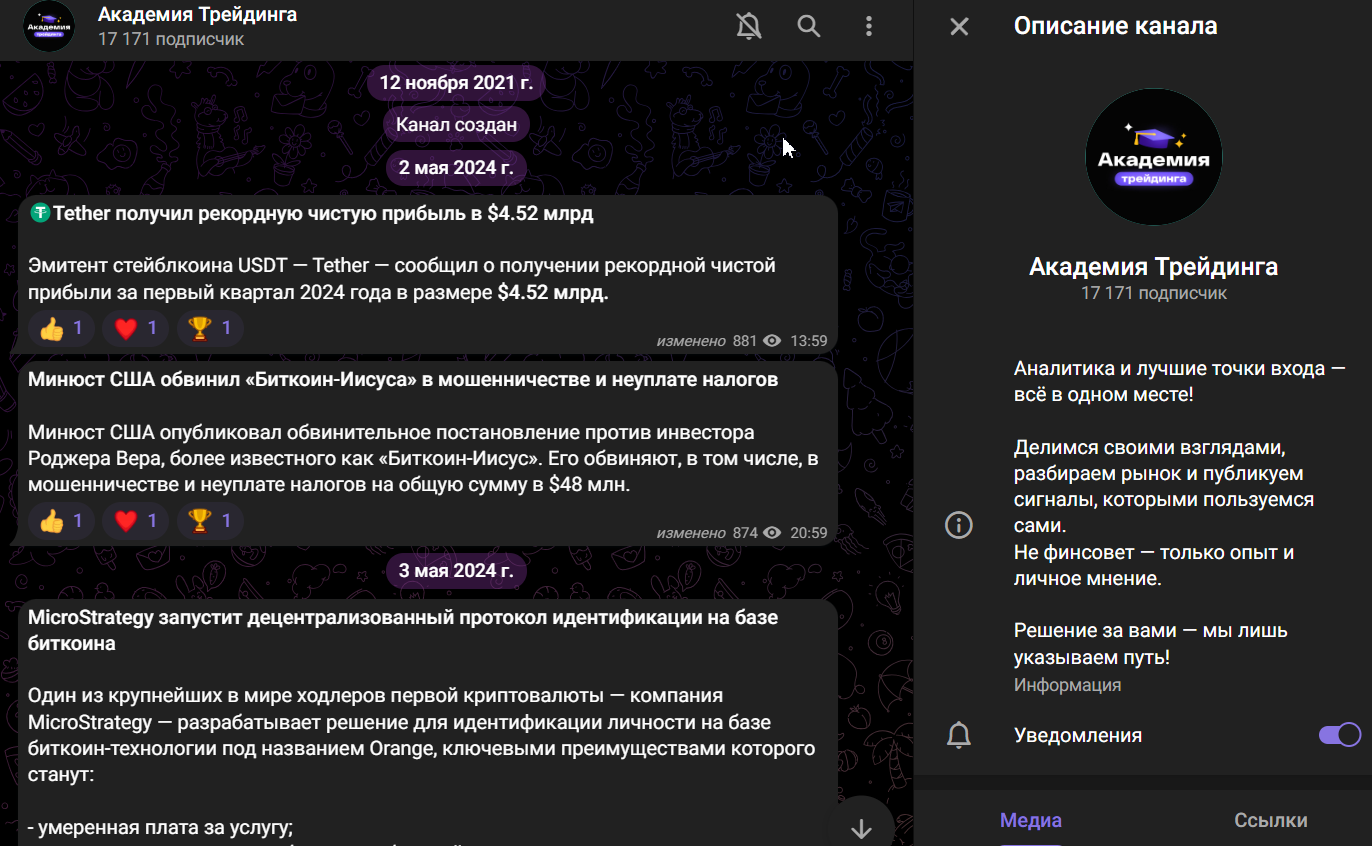Click the header subscriber count 17 171 подписчик

tap(171, 40)
